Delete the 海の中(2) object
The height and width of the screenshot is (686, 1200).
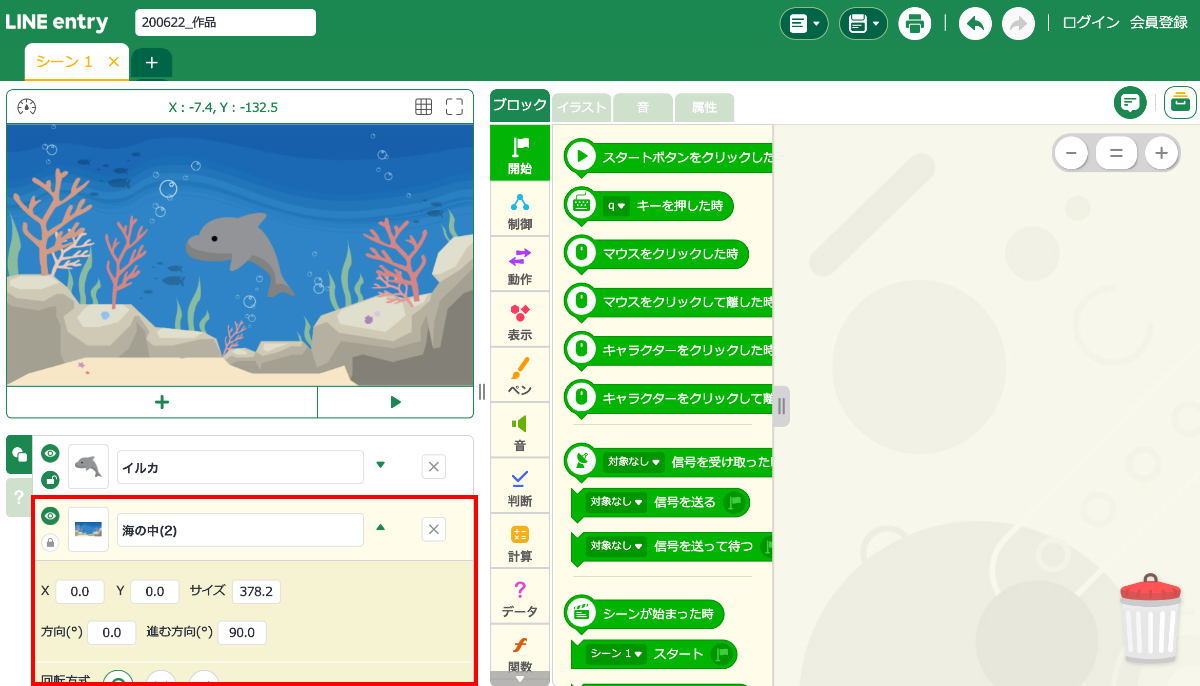coord(434,530)
